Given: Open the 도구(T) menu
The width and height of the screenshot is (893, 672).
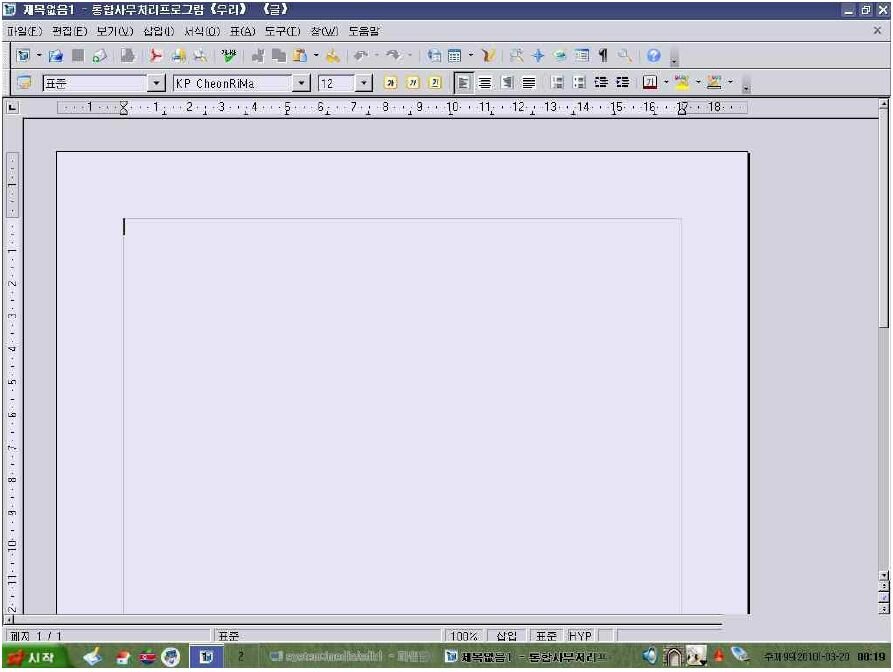Looking at the screenshot, I should click(282, 31).
